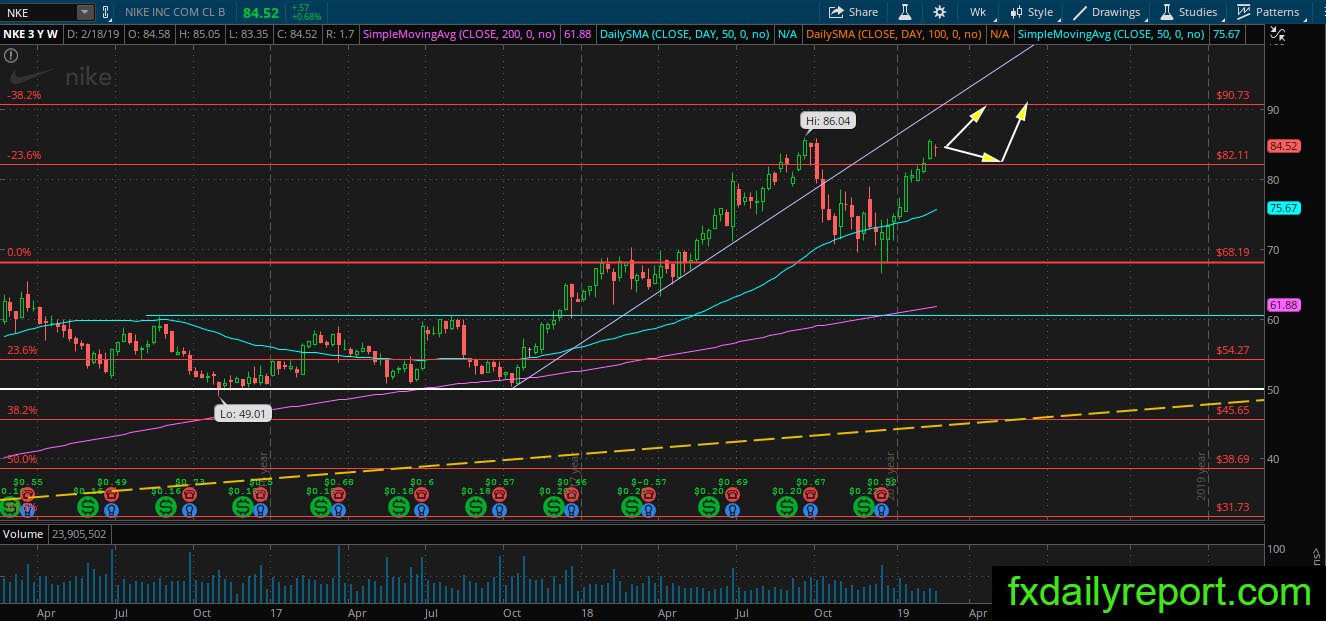Click the blue lightbulb icon below $0.69 earnings
Viewport: 1326px width, 621px height.
click(x=733, y=509)
